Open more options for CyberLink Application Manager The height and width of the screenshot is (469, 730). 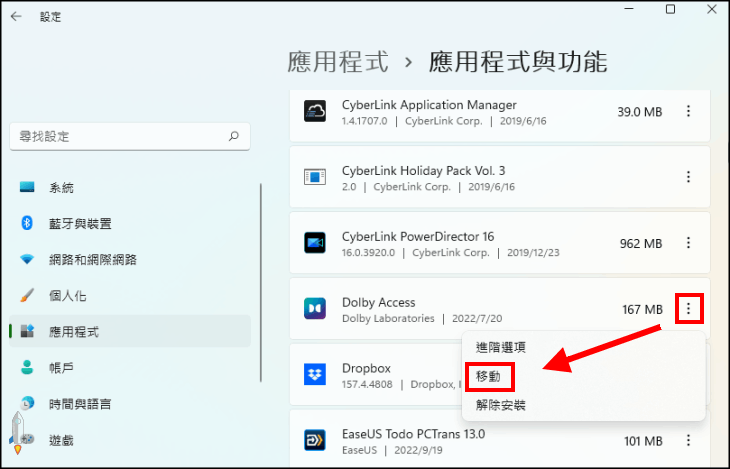[688, 111]
